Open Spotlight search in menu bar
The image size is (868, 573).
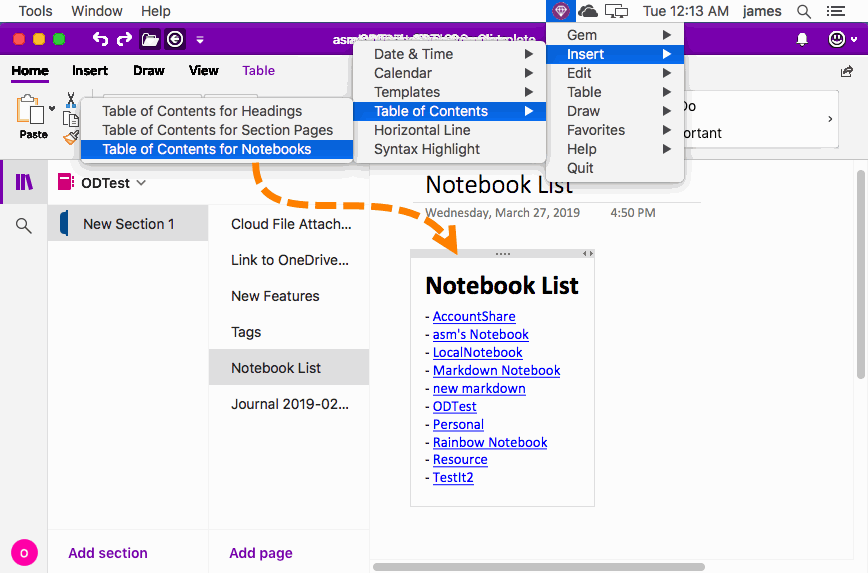[804, 11]
